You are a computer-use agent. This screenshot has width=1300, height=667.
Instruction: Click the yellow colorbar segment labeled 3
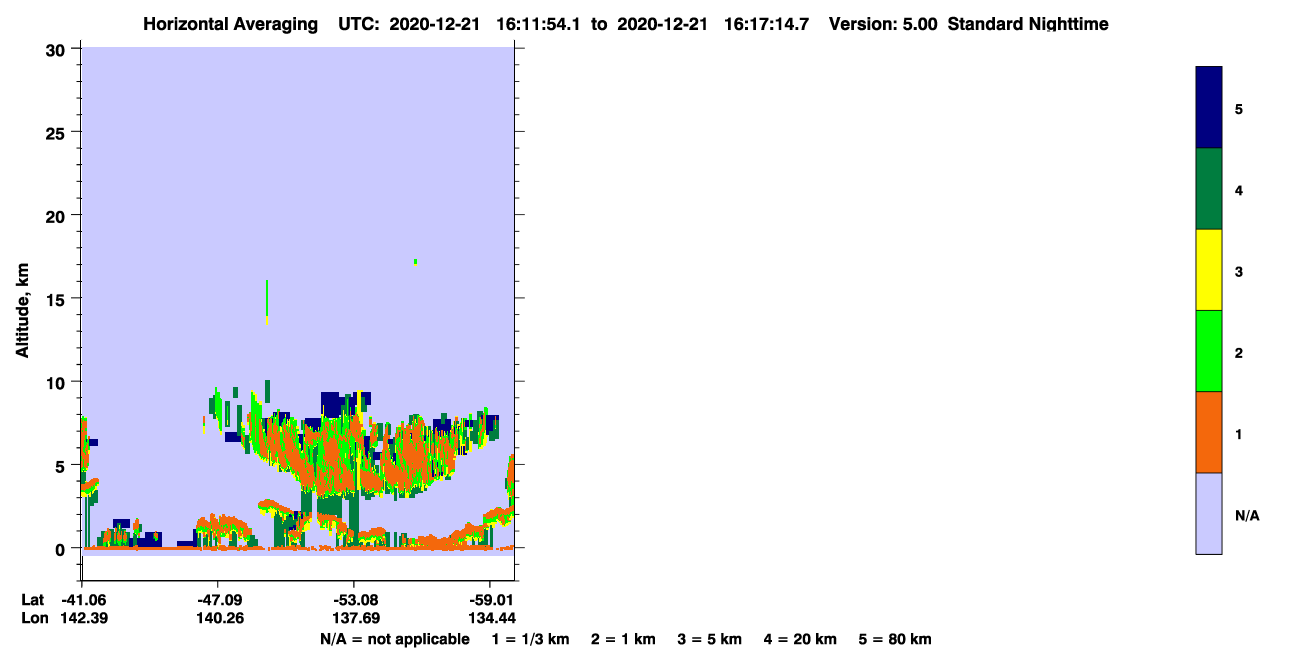pyautogui.click(x=1209, y=270)
